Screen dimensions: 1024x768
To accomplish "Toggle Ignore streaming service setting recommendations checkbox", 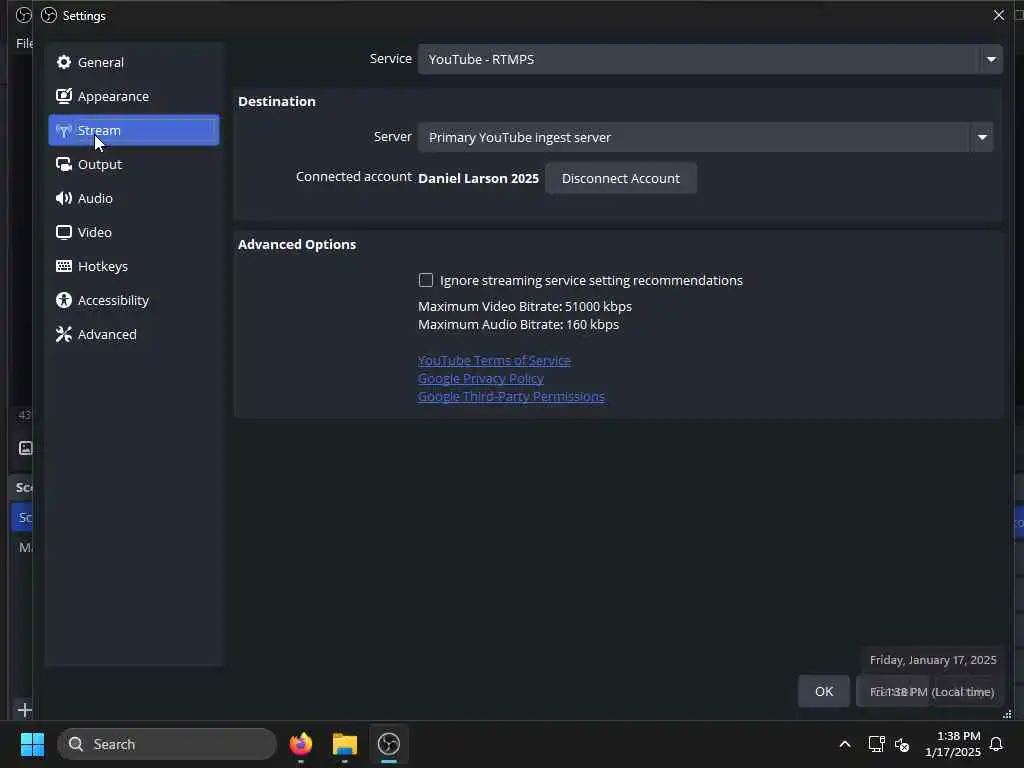I will tap(426, 280).
